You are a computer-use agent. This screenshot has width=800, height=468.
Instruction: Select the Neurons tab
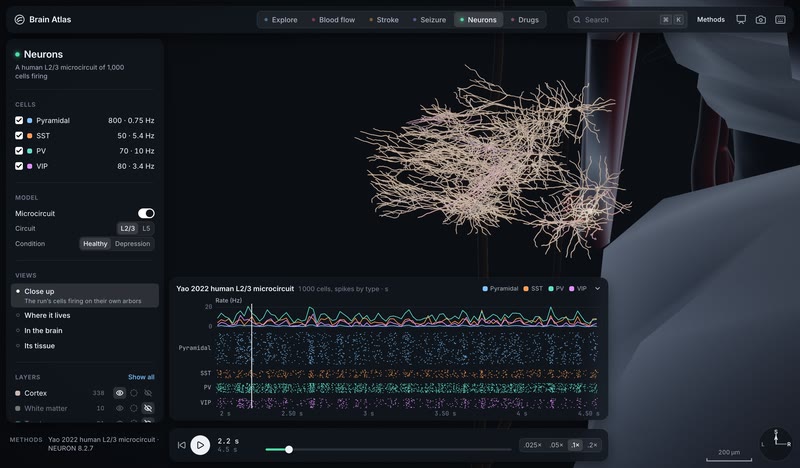pyautogui.click(x=478, y=20)
